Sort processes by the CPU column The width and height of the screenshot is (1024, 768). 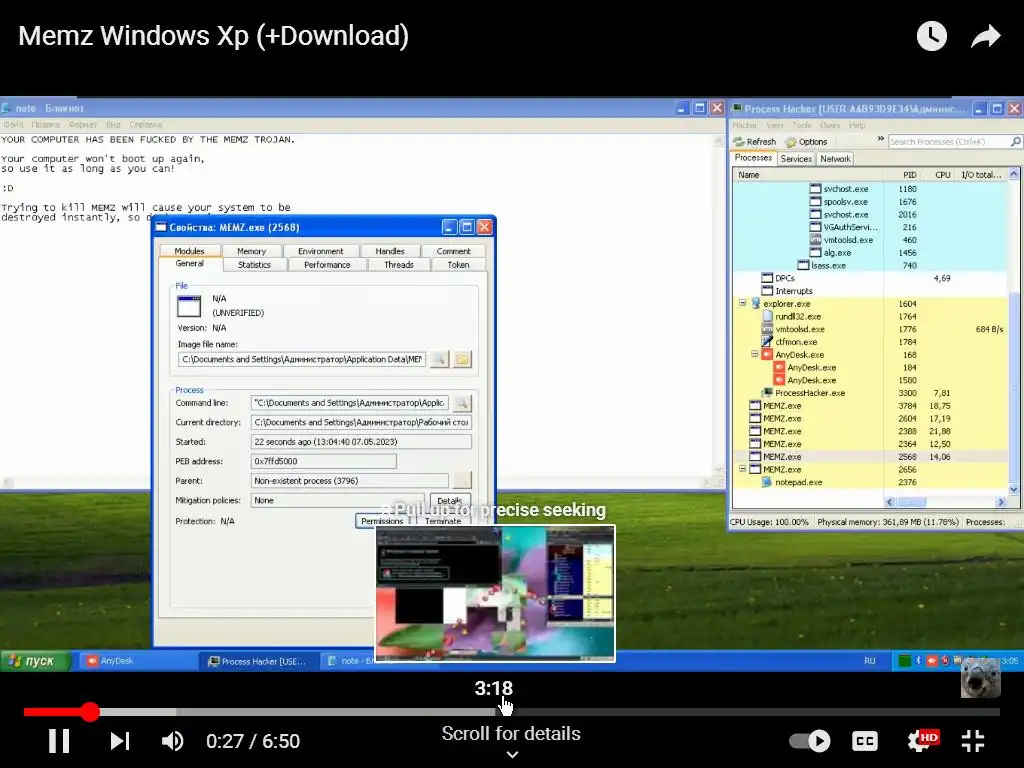click(937, 175)
